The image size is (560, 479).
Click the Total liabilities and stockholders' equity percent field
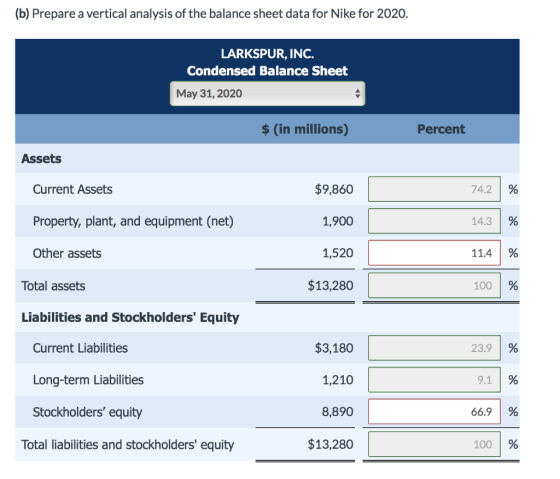click(434, 444)
